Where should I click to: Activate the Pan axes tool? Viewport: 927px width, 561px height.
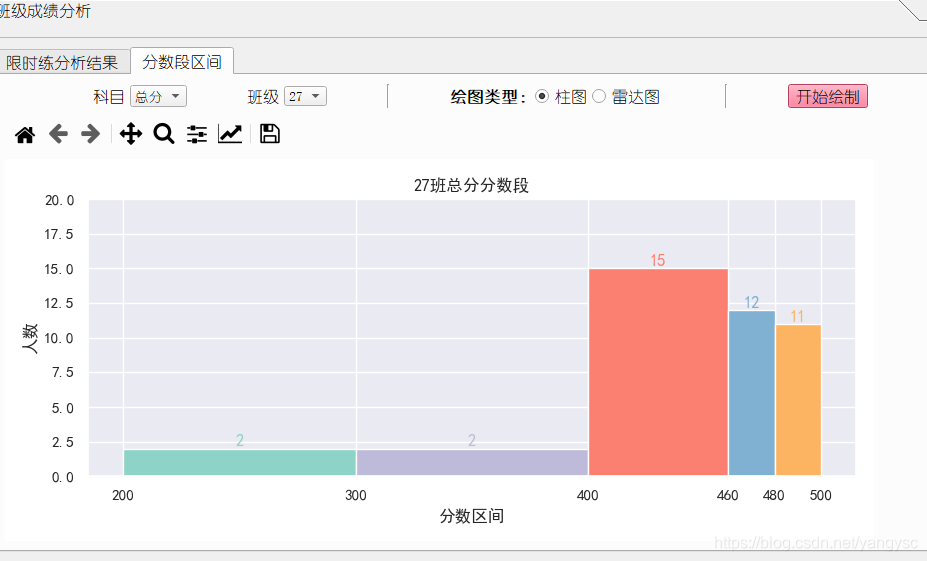131,134
